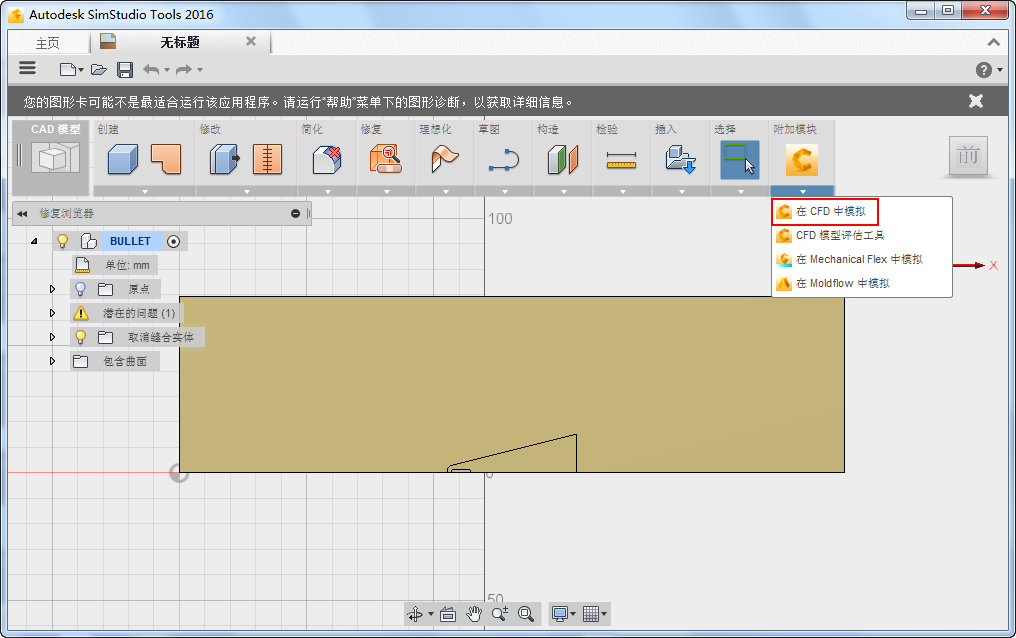Open the modify panel dropdown arrow
The width and height of the screenshot is (1016, 638).
(x=246, y=192)
